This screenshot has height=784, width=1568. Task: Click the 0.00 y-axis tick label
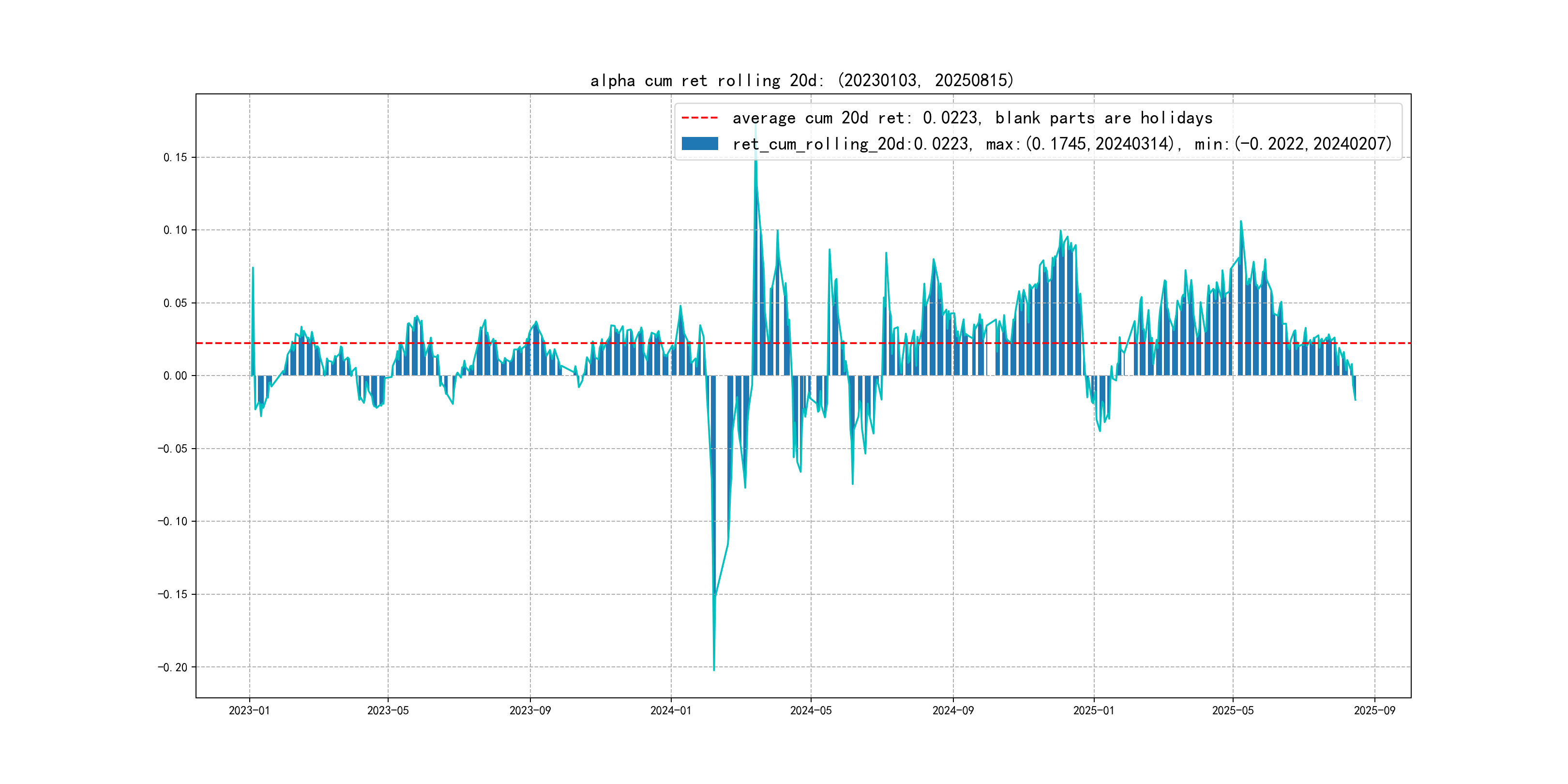click(175, 376)
